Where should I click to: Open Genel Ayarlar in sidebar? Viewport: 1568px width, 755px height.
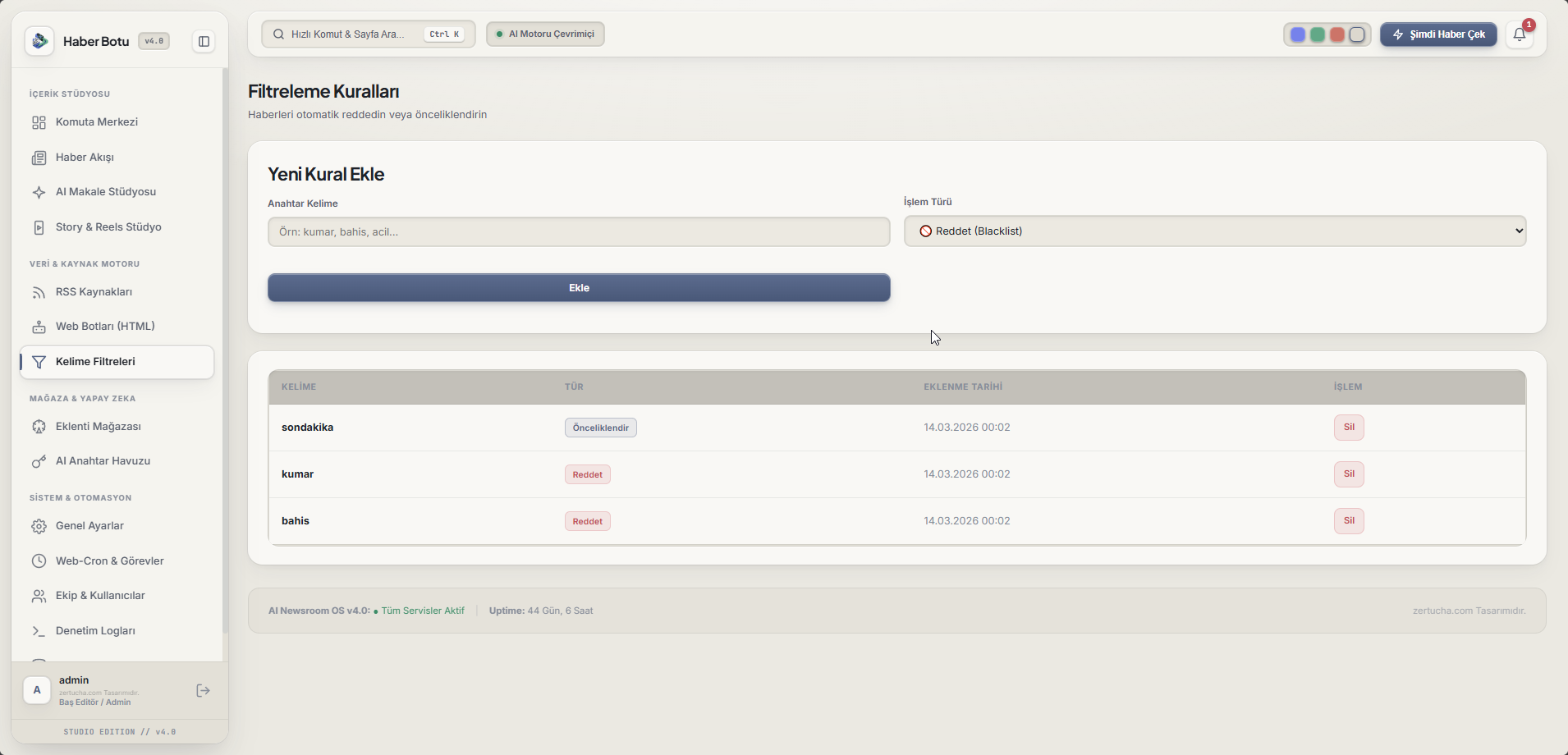(117, 526)
